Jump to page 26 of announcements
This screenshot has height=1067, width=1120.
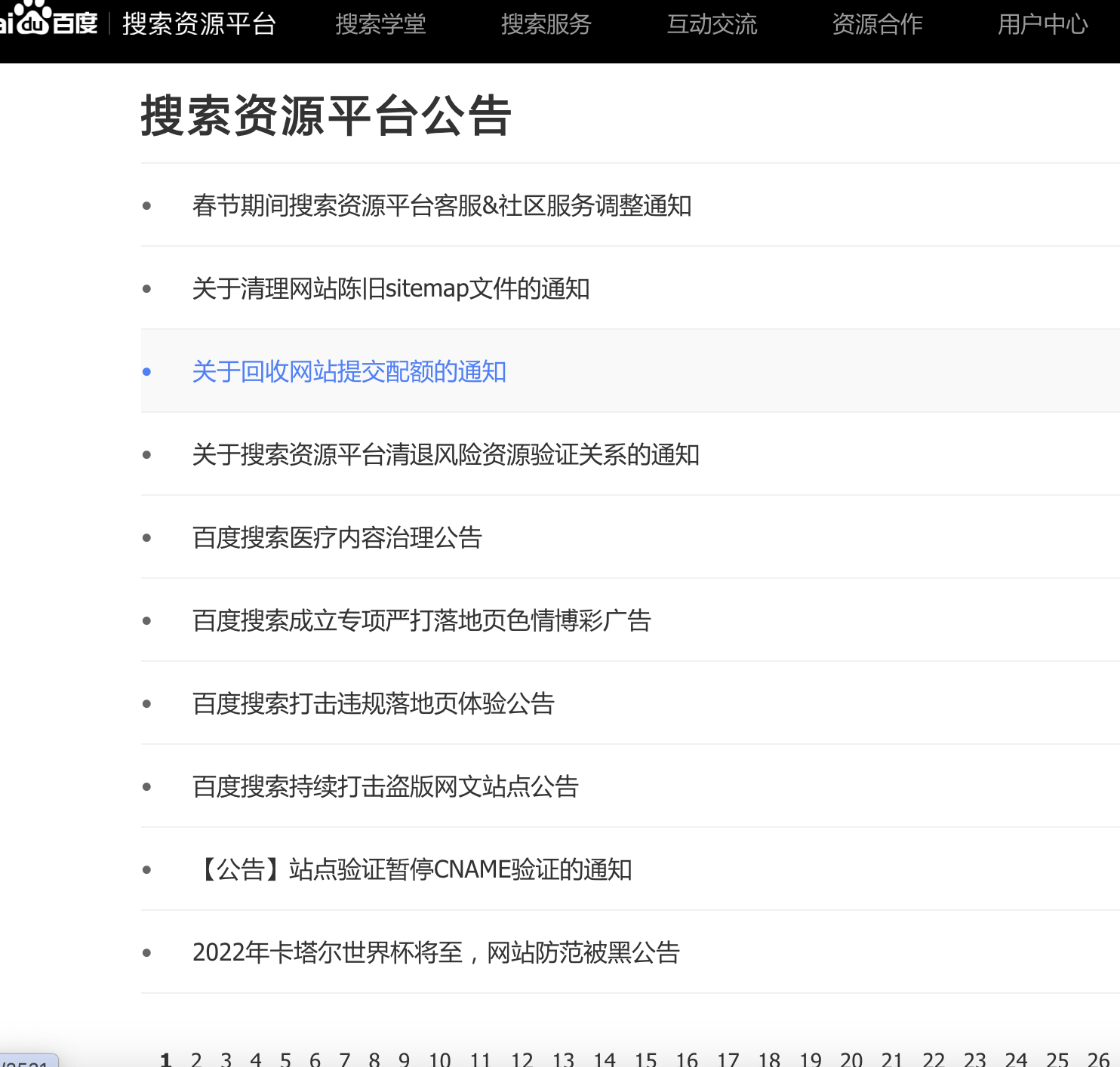tap(1099, 1059)
